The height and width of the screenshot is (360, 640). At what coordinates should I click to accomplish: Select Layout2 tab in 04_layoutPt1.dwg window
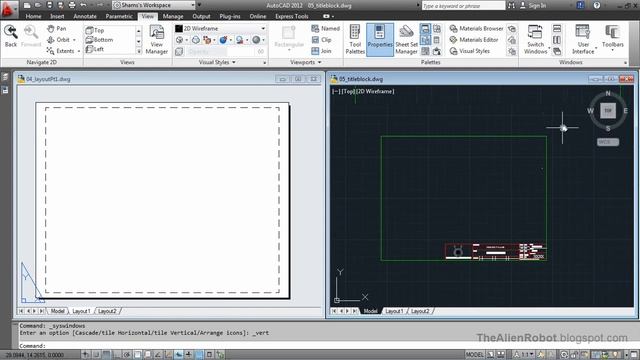107,311
